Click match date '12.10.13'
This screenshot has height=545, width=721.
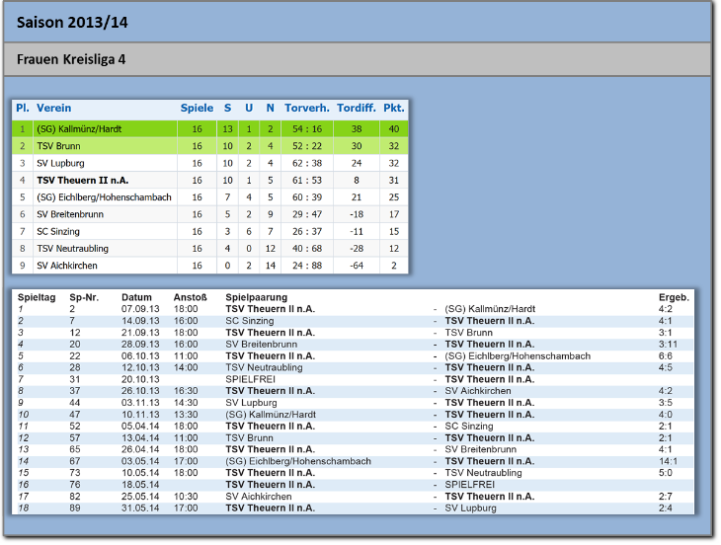140,367
